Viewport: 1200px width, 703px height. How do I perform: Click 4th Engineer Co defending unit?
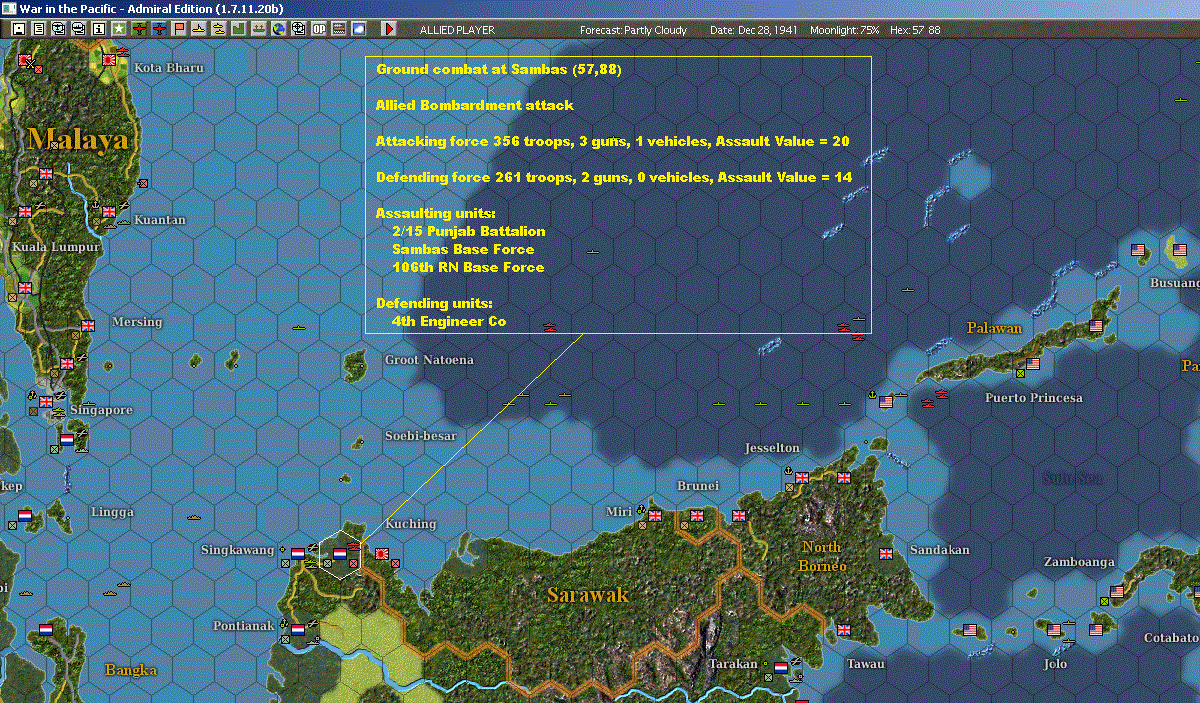[449, 321]
